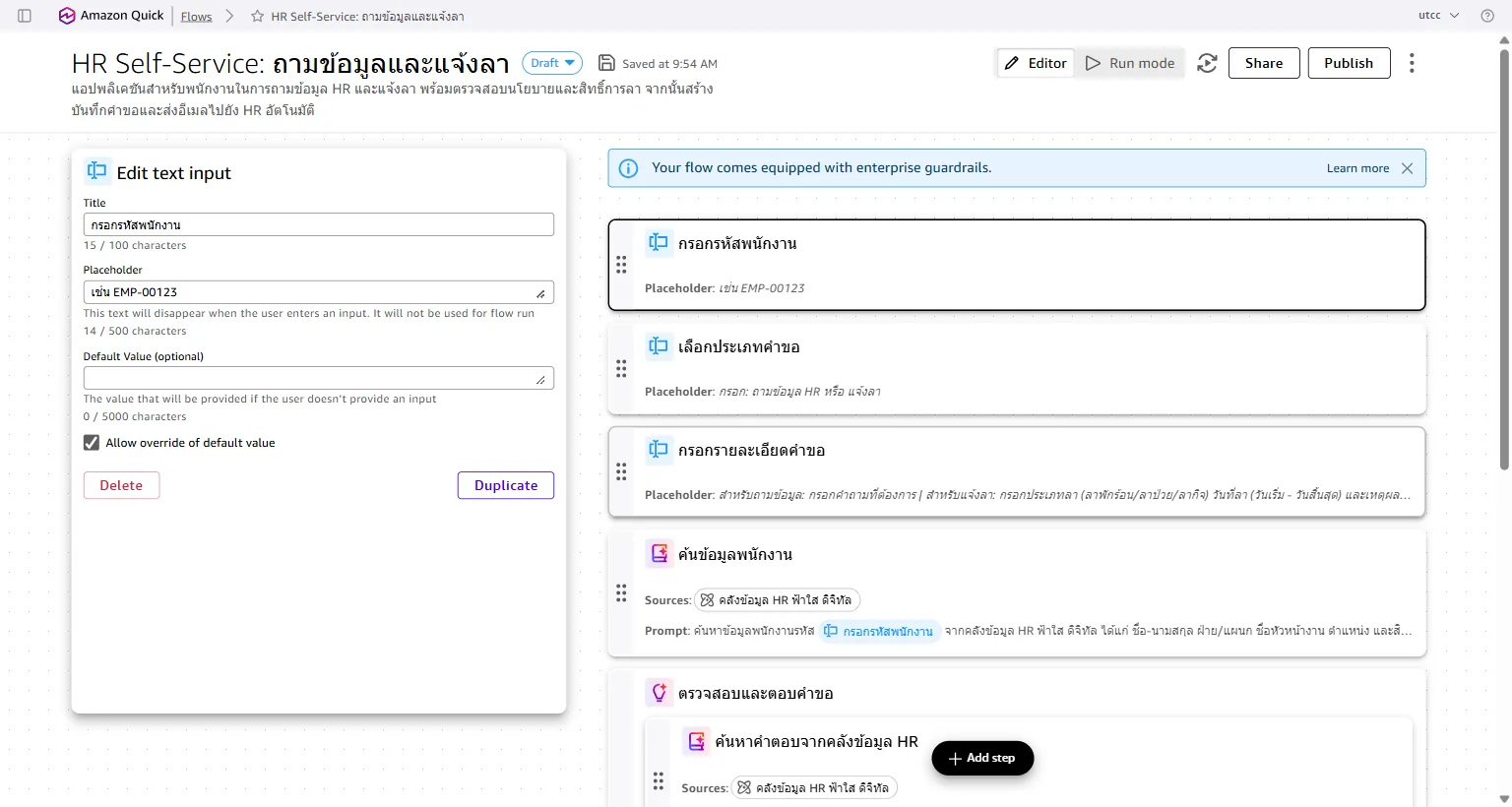1512x807 pixels.
Task: Click knowledge search icon of ค้นข้อมูลพนักงาน step
Action: pos(660,553)
